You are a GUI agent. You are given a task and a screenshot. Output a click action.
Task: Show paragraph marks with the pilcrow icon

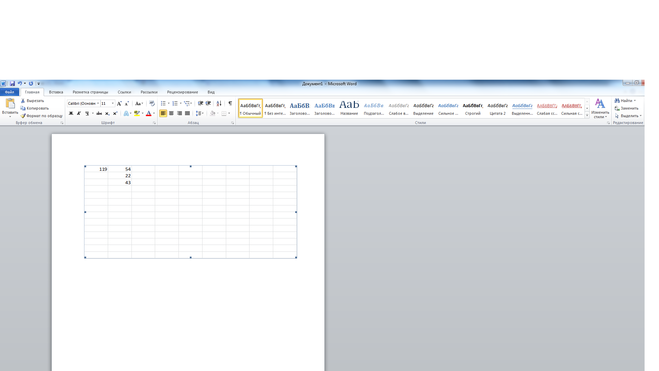pos(230,103)
